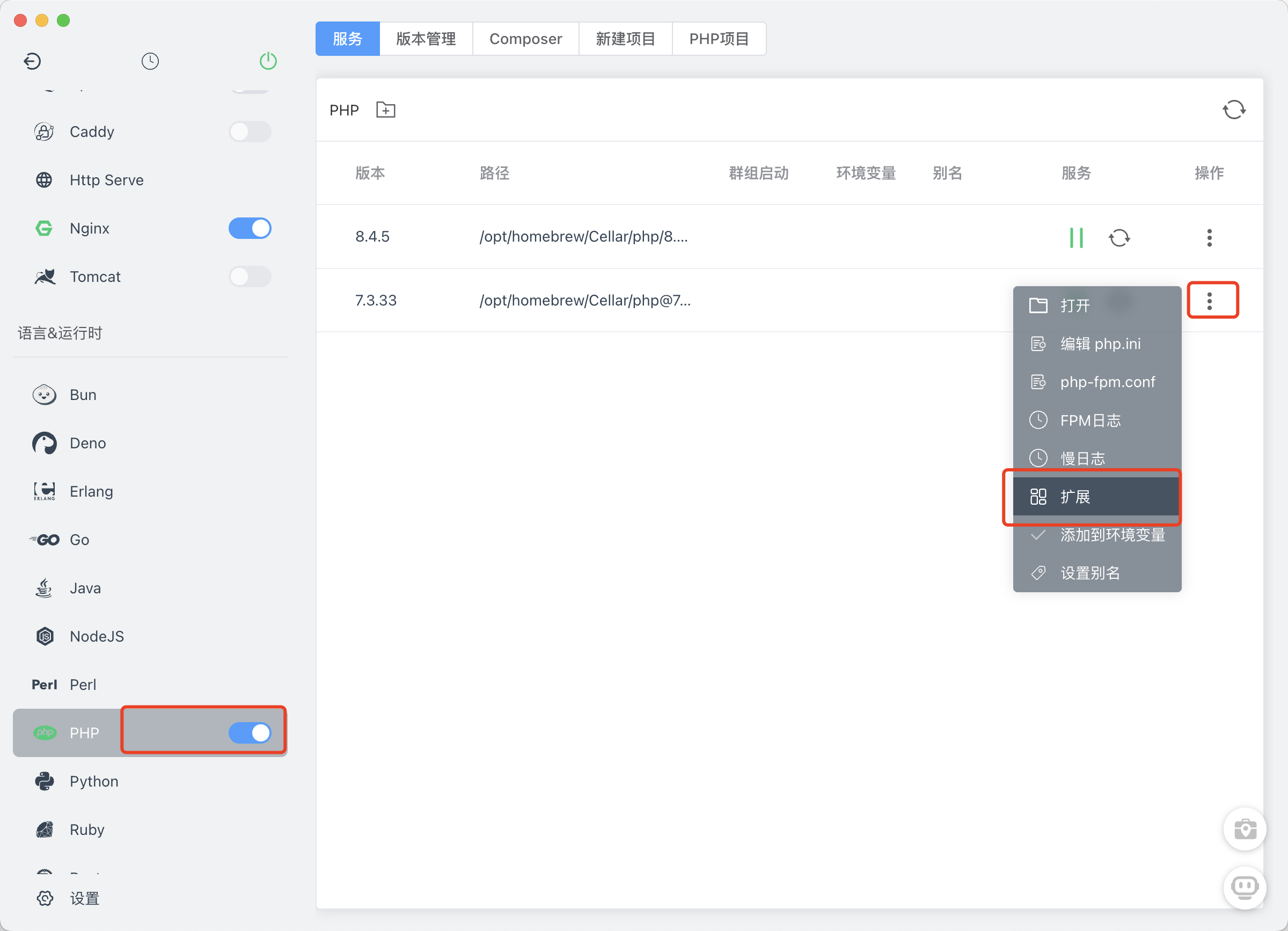Pause the PHP 8.4.5 service
The height and width of the screenshot is (931, 1288).
pyautogui.click(x=1075, y=237)
